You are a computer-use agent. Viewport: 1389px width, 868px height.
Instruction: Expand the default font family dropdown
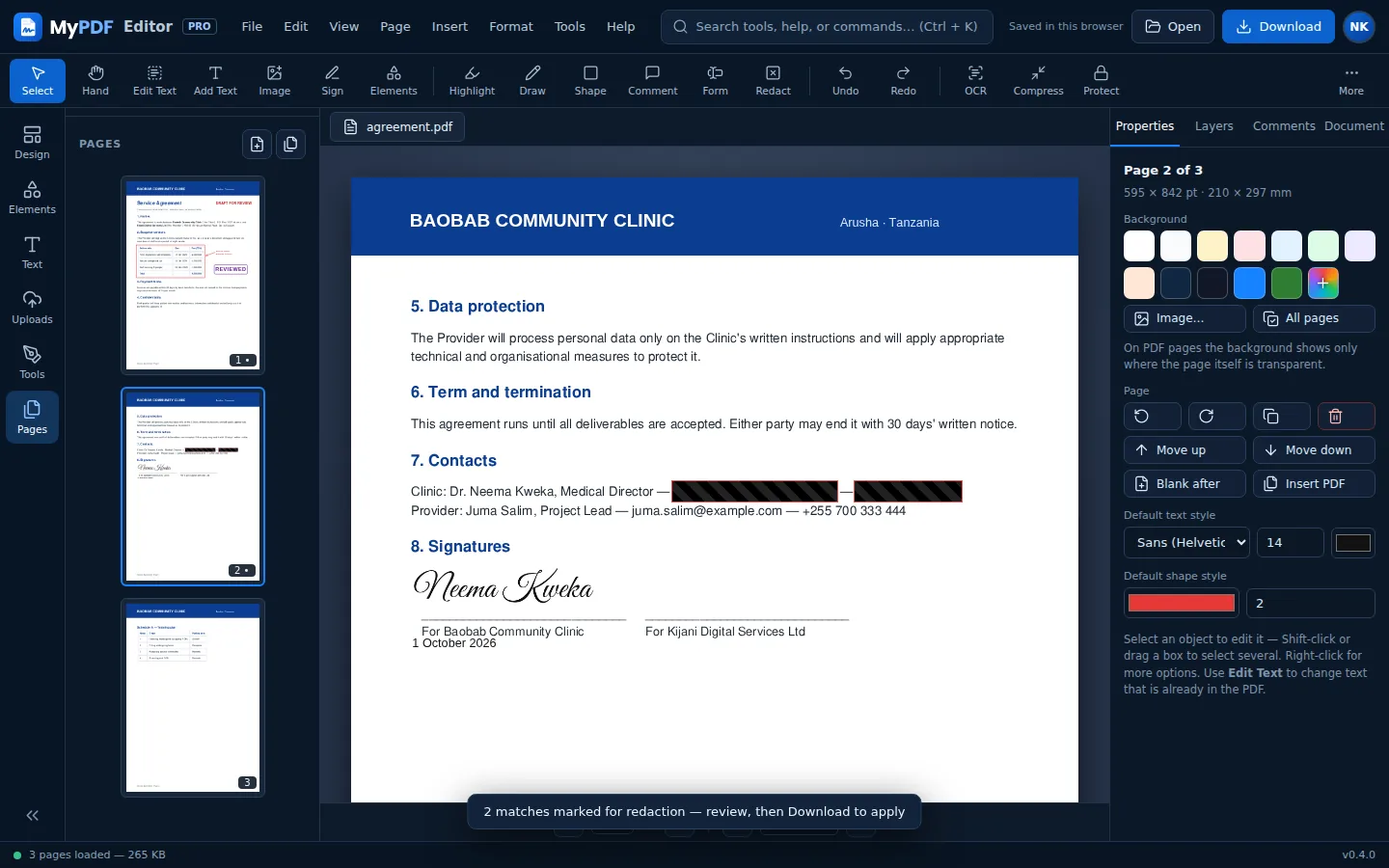coord(1186,543)
